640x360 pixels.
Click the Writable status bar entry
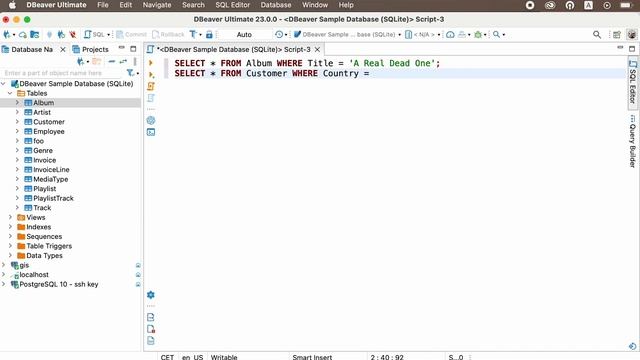224,357
